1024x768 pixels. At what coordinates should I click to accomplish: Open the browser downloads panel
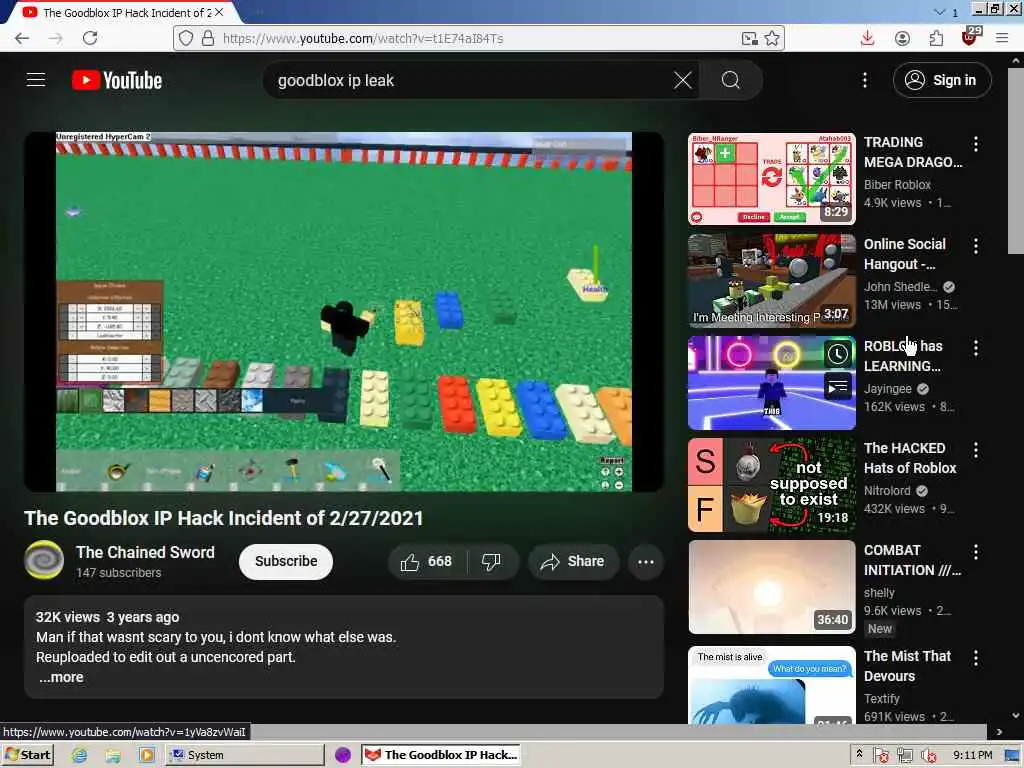867,38
